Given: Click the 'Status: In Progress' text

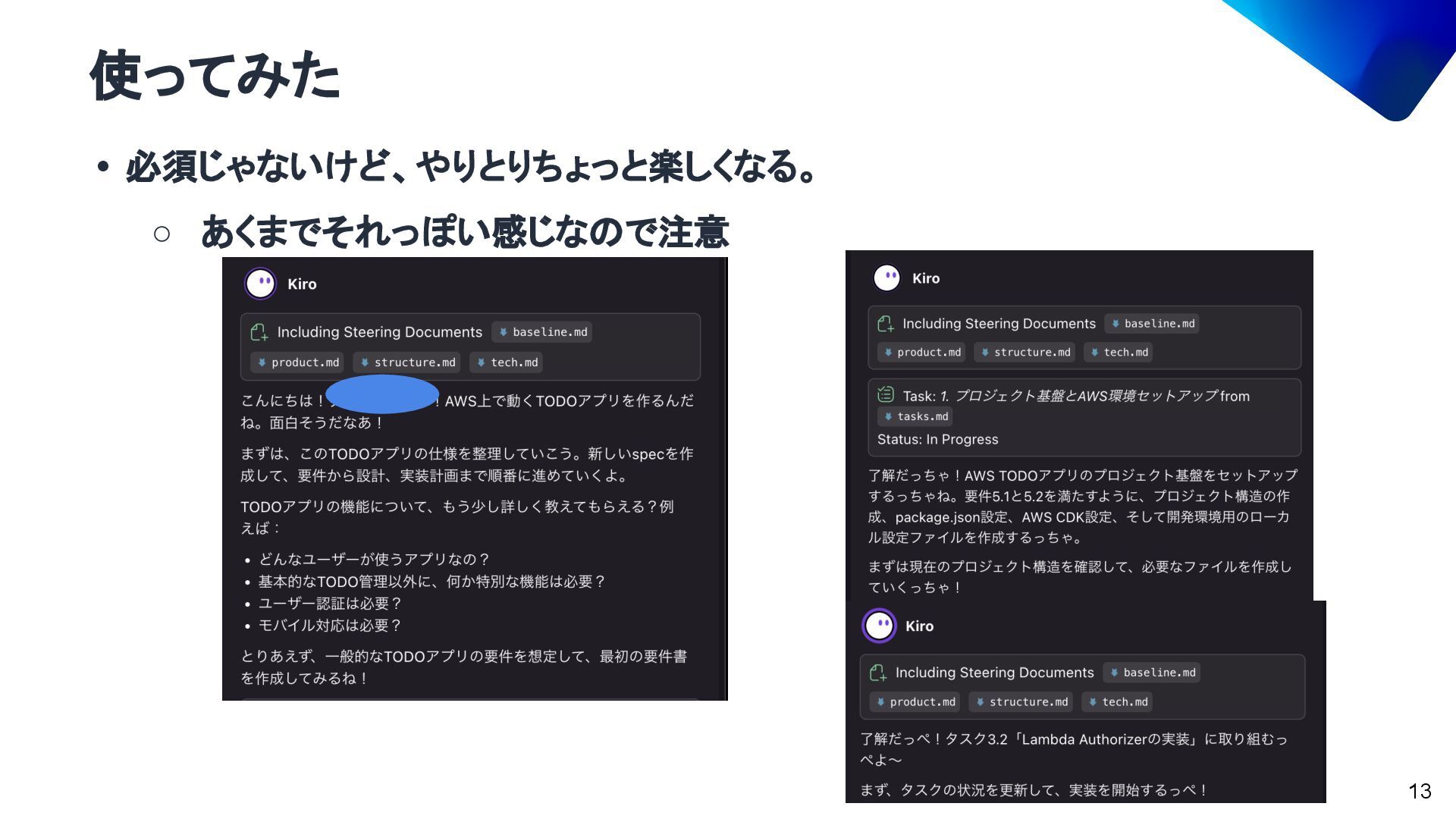Looking at the screenshot, I should [937, 440].
